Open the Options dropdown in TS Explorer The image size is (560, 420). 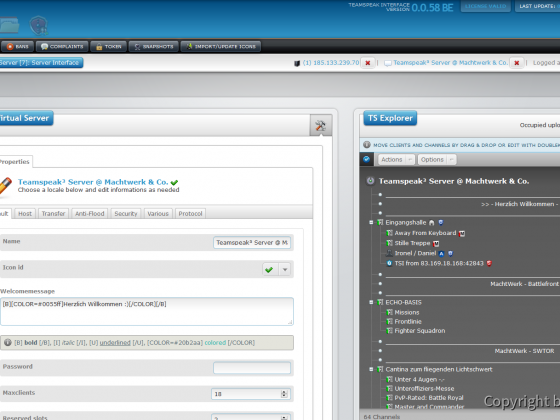click(437, 160)
